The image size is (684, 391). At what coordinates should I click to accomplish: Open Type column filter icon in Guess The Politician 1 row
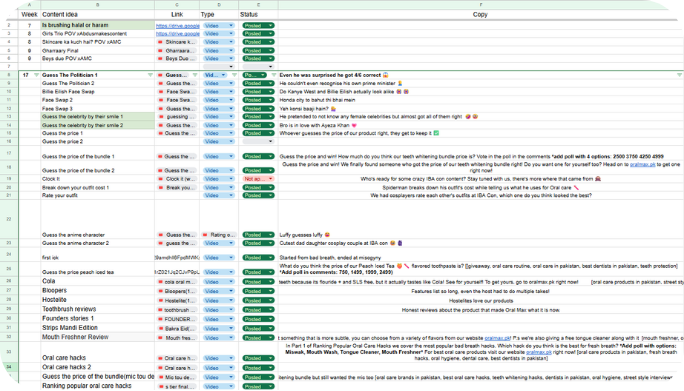tap(234, 75)
